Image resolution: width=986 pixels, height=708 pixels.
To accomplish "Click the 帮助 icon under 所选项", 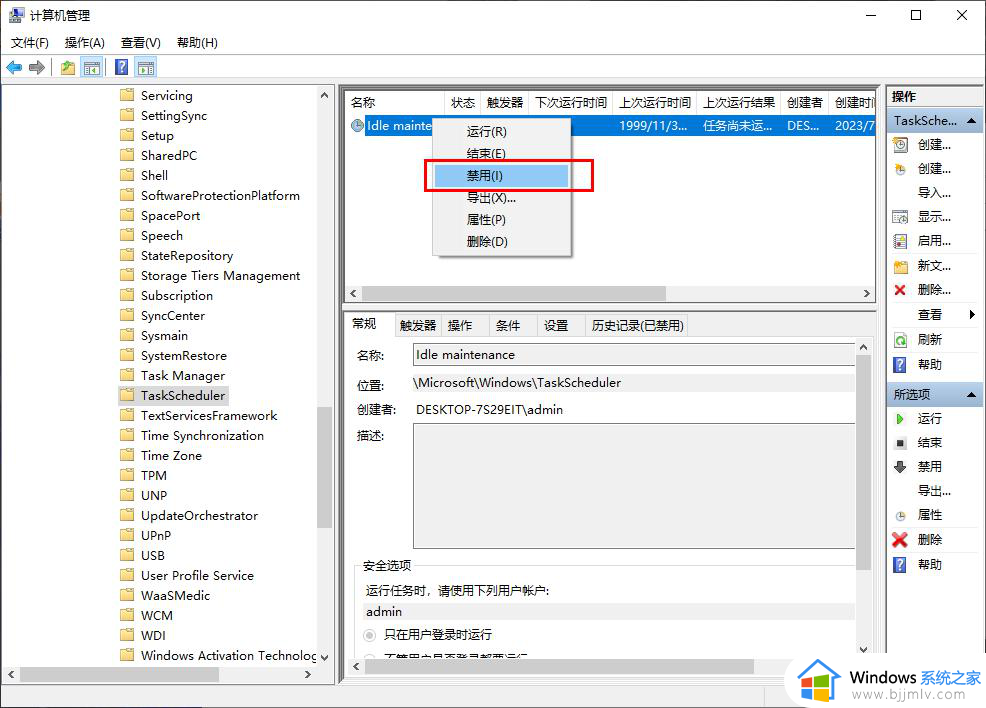I will point(900,565).
